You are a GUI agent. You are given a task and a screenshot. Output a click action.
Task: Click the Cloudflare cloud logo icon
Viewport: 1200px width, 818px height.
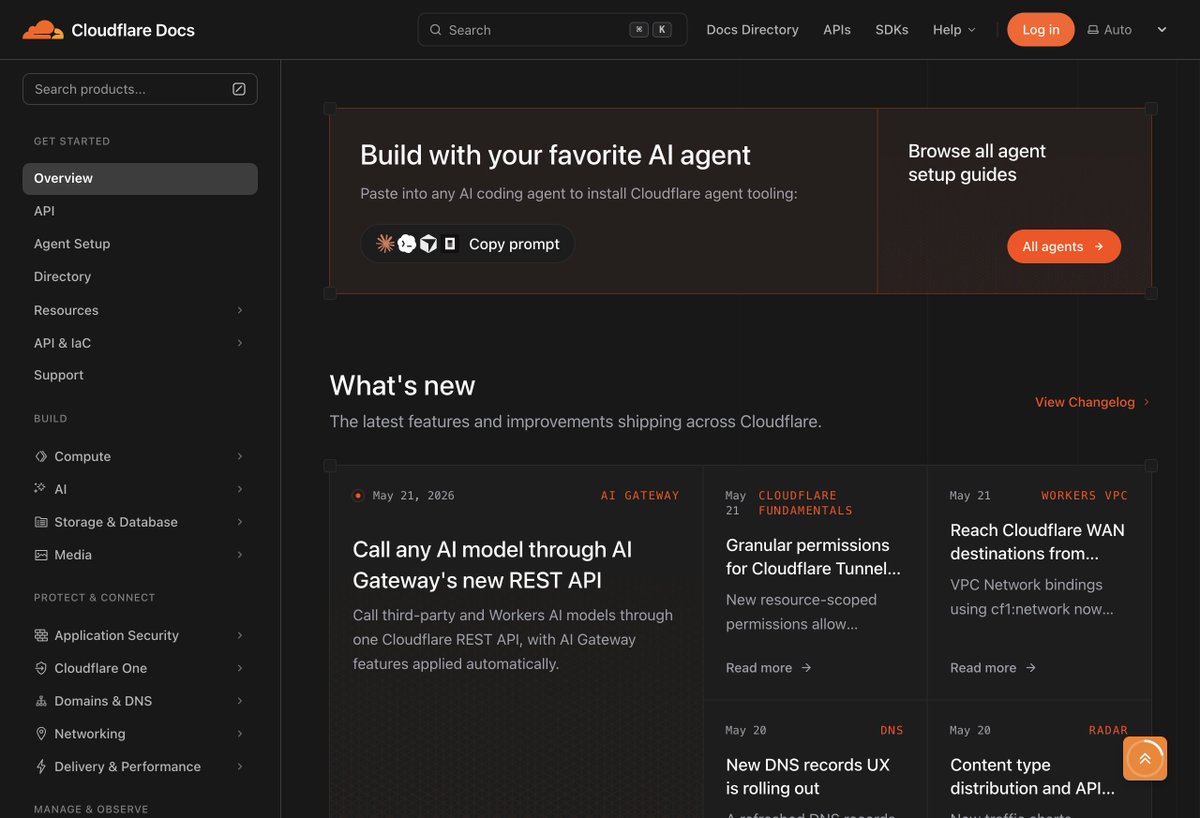(x=43, y=30)
